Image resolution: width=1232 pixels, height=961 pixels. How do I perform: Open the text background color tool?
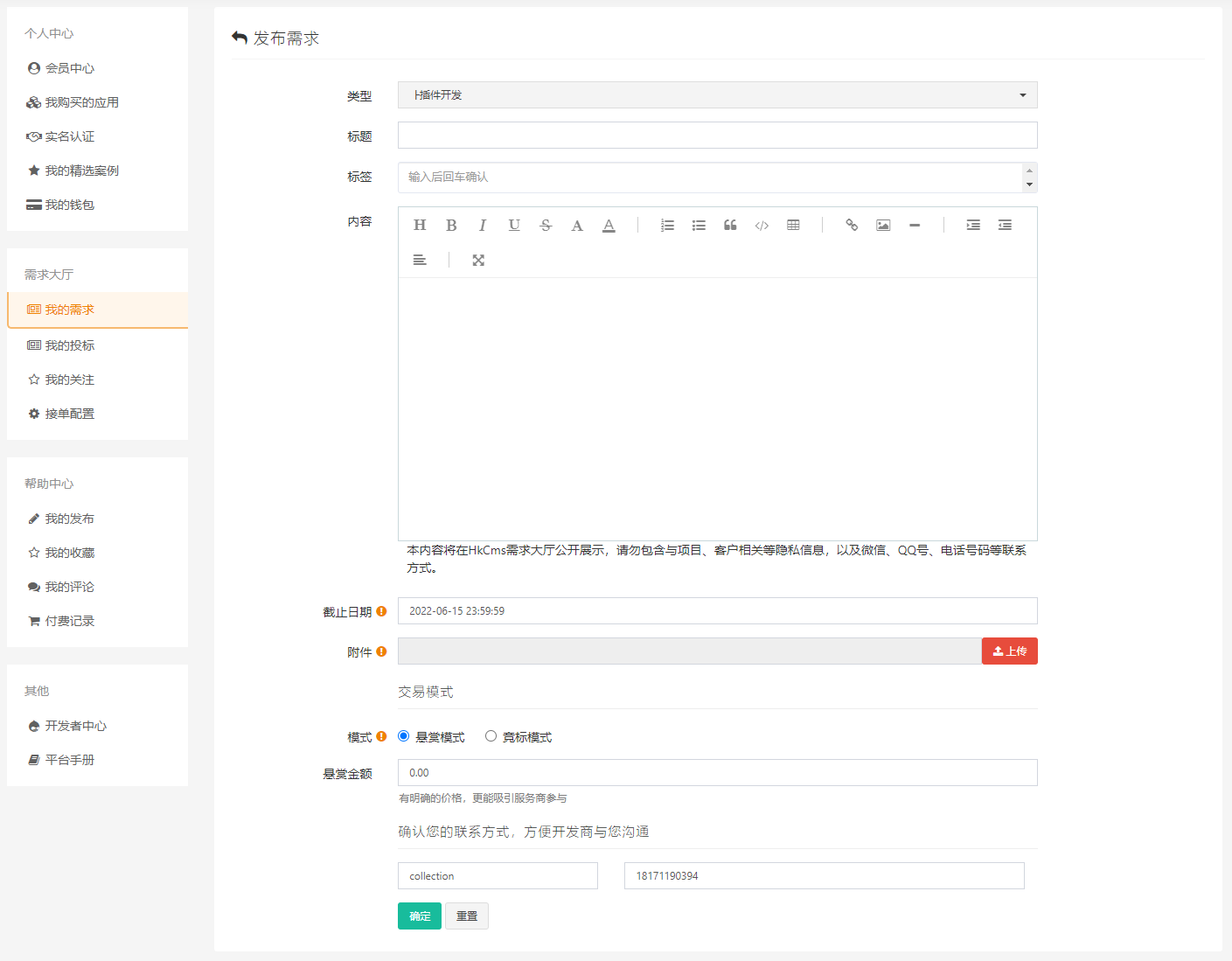pyautogui.click(x=609, y=226)
